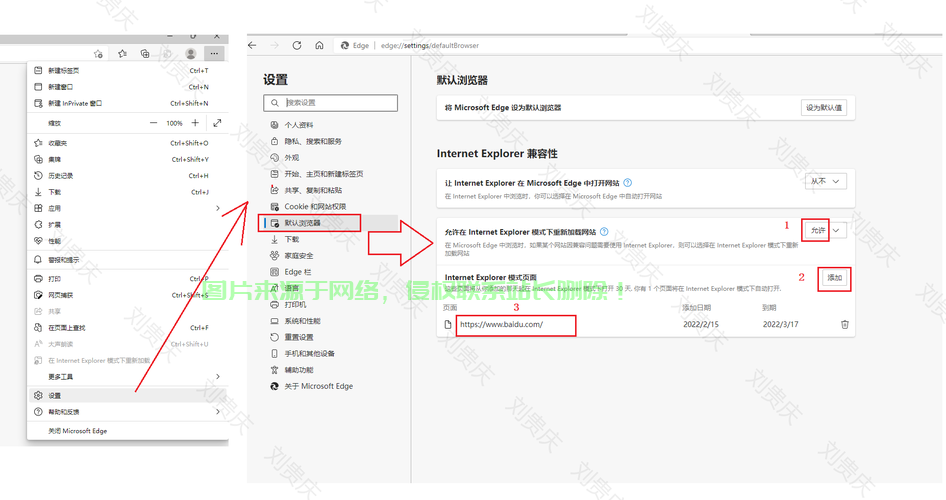Click the magnifier icon in the settings search box
The image size is (946, 500).
pyautogui.click(x=275, y=103)
